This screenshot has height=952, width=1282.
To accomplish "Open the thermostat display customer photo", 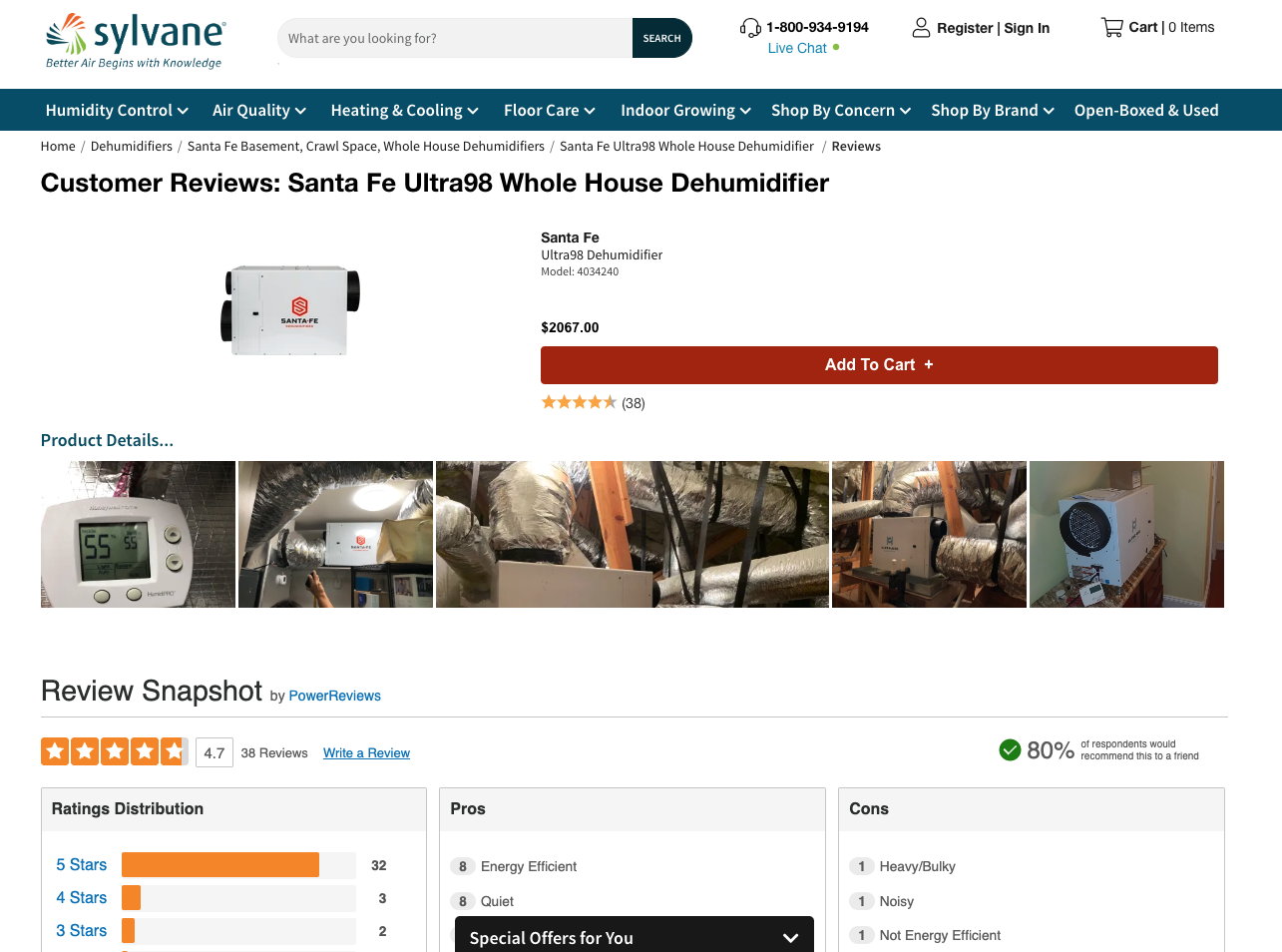I will (138, 534).
